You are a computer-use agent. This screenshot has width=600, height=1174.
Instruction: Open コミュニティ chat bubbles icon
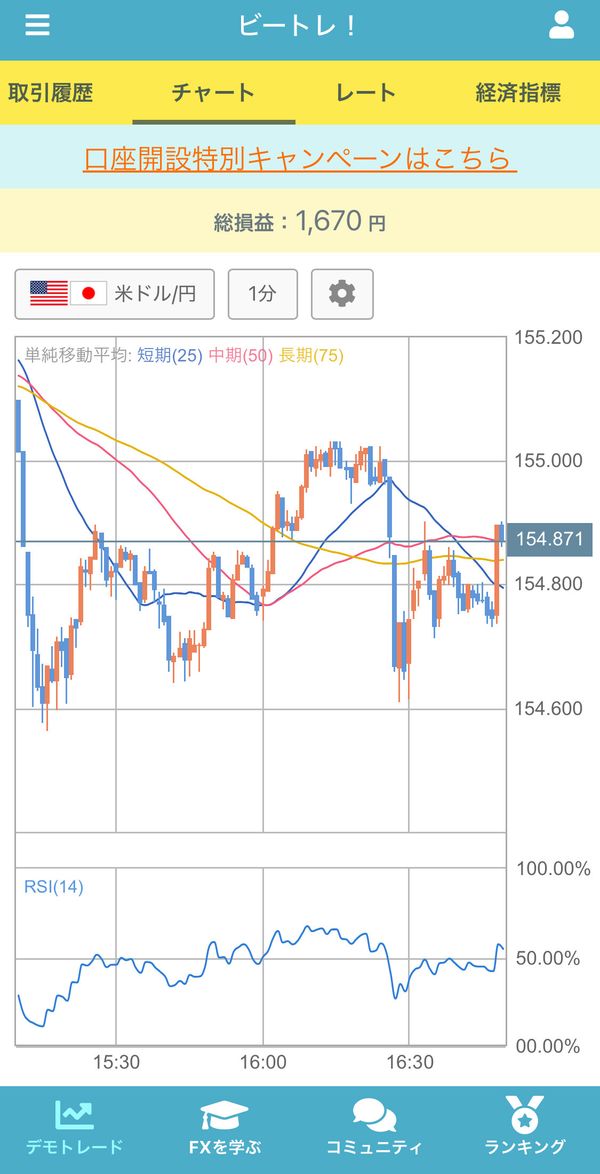pos(374,1116)
